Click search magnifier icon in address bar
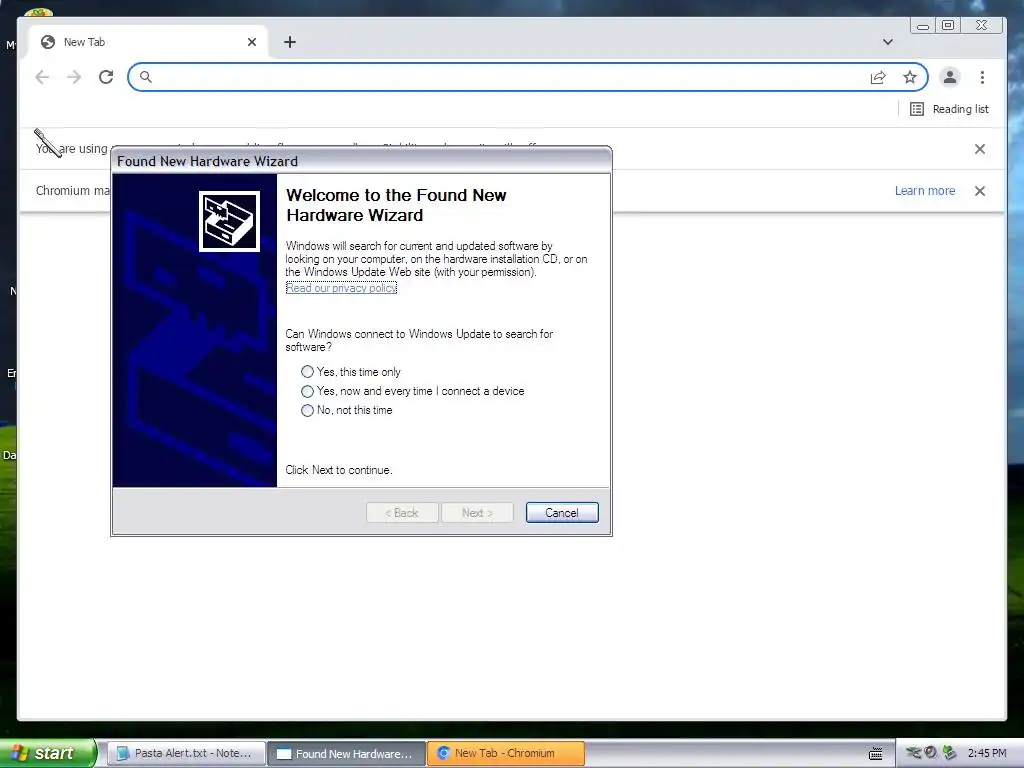This screenshot has width=1024, height=768. (146, 77)
